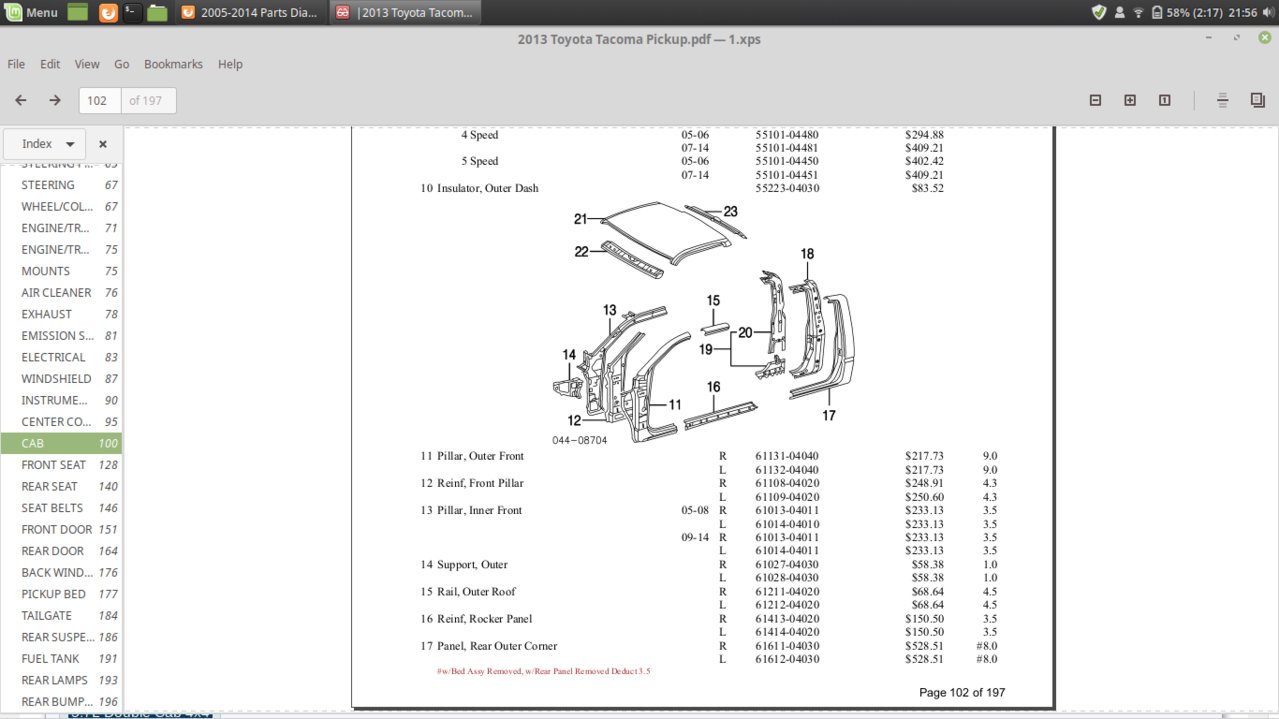Click the zoom out toolbar icon

pos(1095,100)
